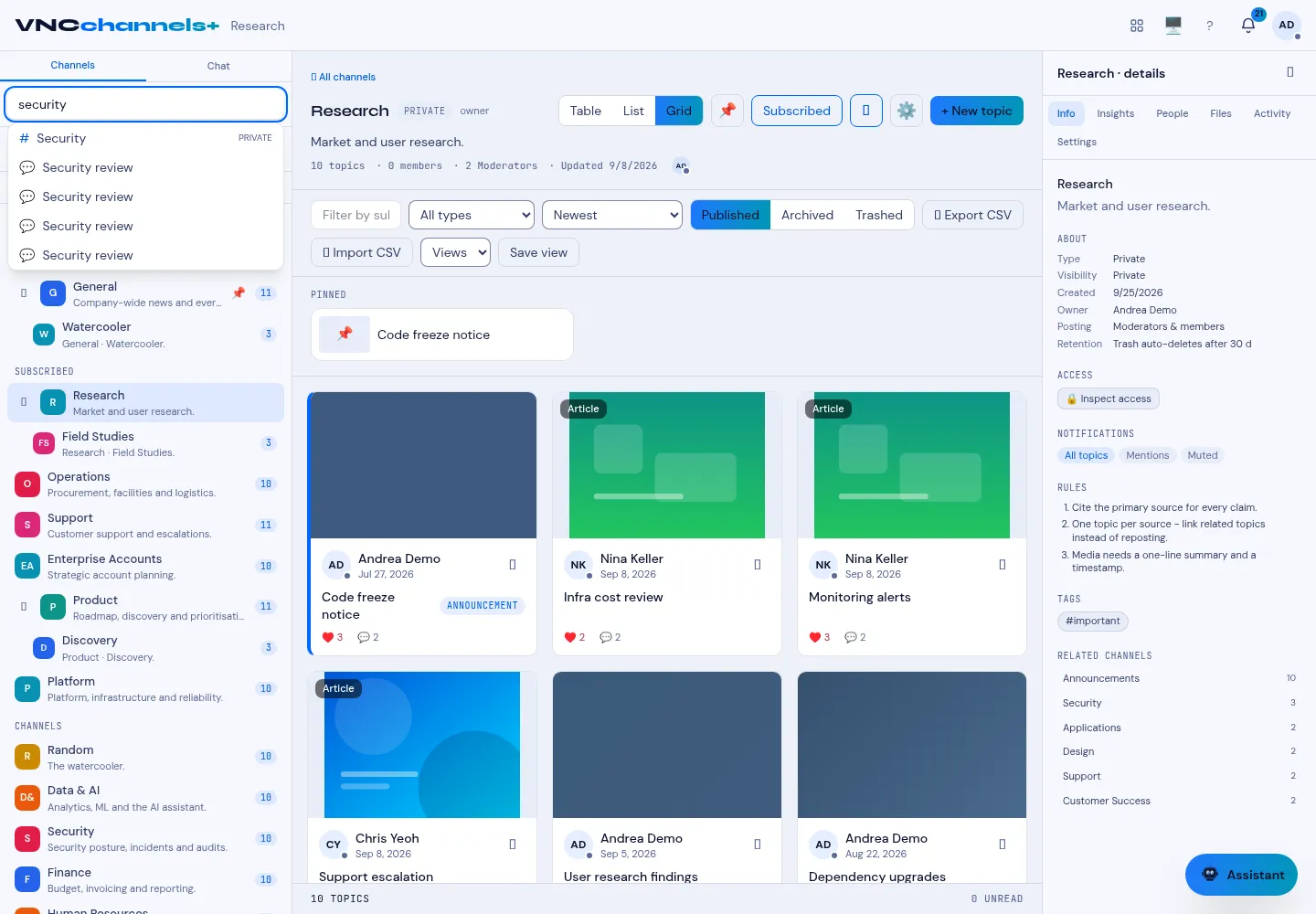The height and width of the screenshot is (914, 1316).
Task: Click the Subscribed button
Action: pos(797,111)
